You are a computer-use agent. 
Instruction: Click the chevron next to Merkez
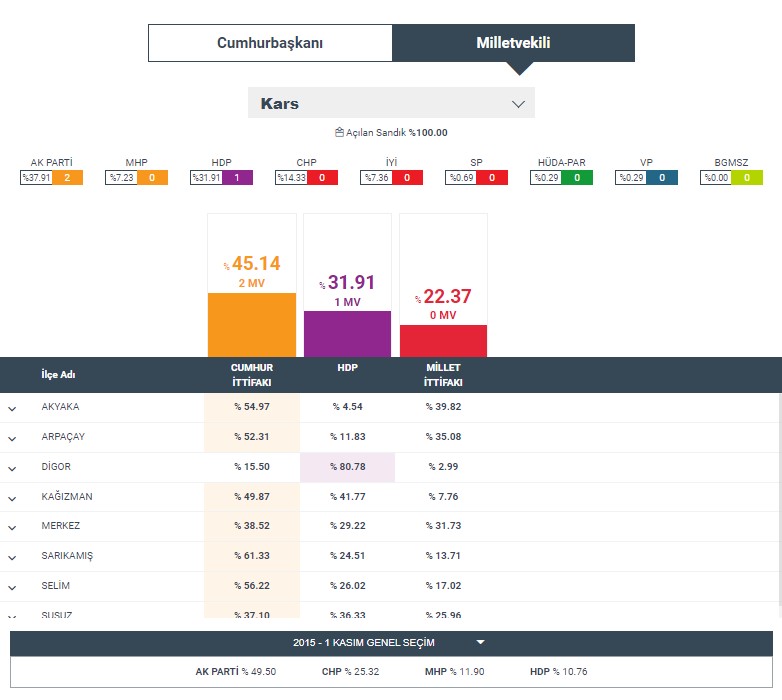point(13,527)
